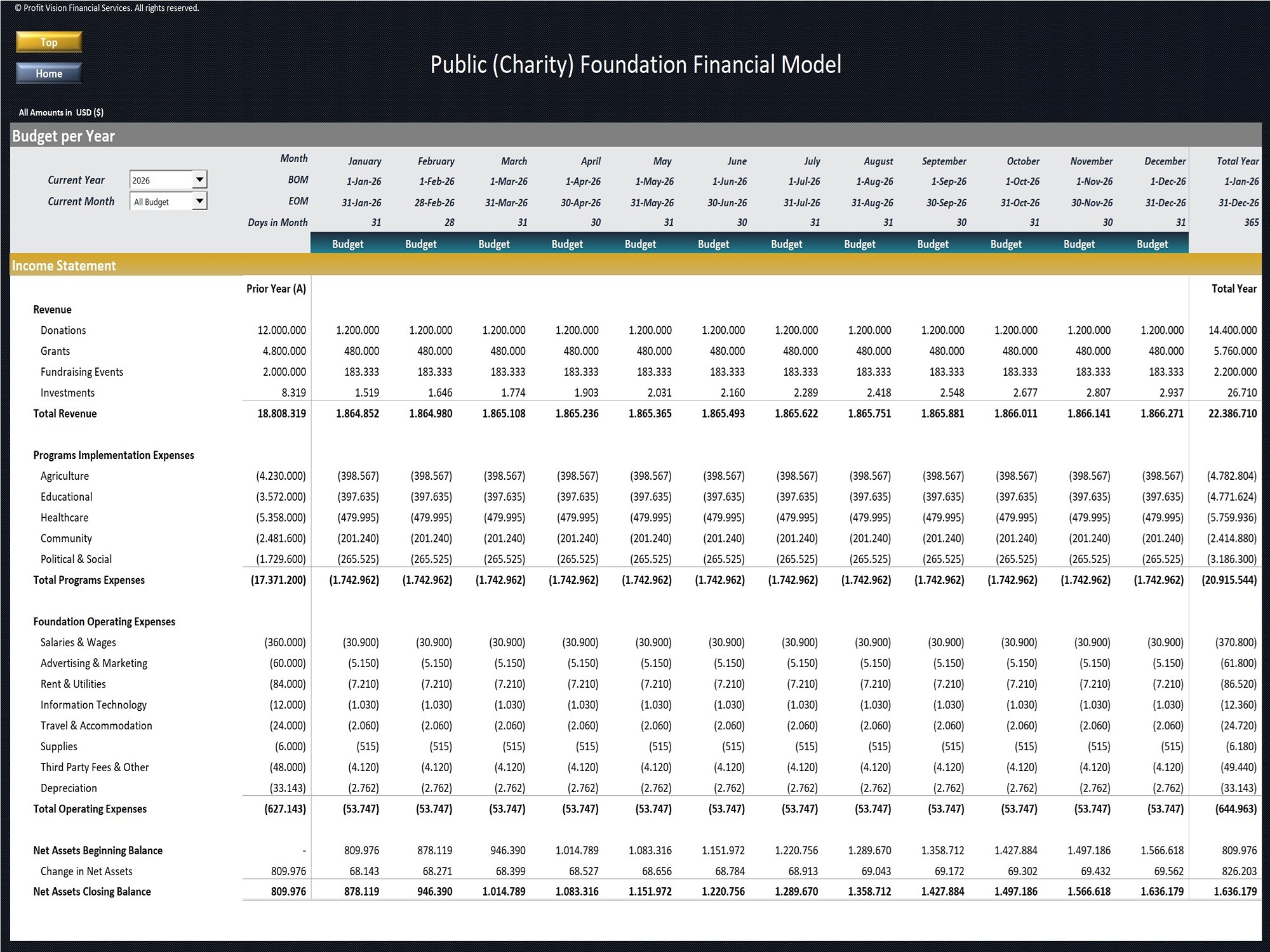Open the Current Year dropdown arrow
Screen dimensions: 1270x952
[x=199, y=180]
